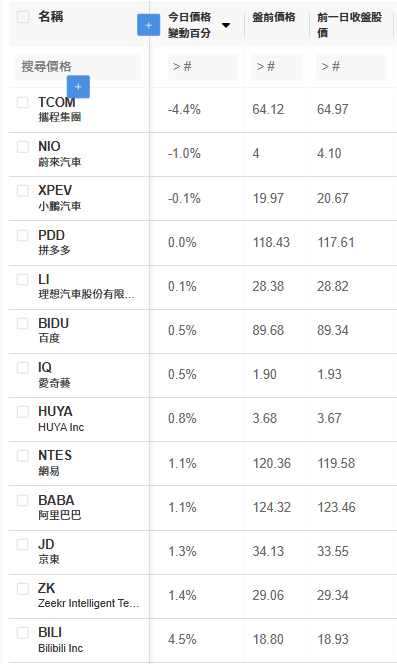This screenshot has height=664, width=397.
Task: Focus the 搜尋價格 search field
Action: pos(78,66)
